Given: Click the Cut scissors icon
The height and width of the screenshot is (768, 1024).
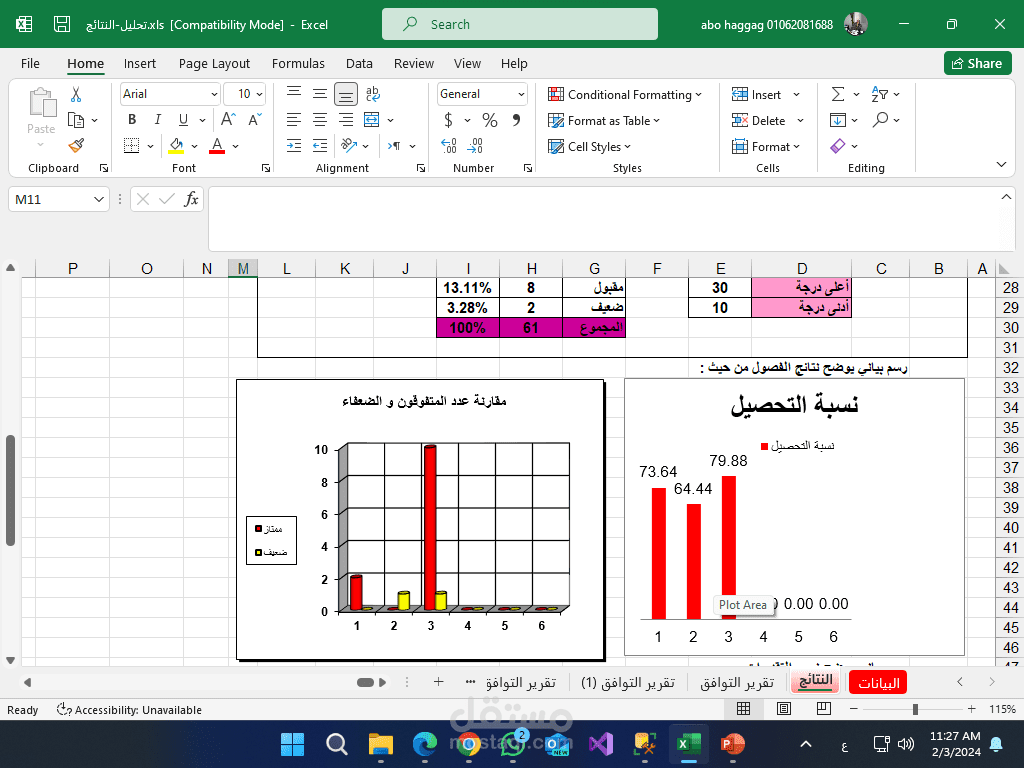Looking at the screenshot, I should pos(76,95).
